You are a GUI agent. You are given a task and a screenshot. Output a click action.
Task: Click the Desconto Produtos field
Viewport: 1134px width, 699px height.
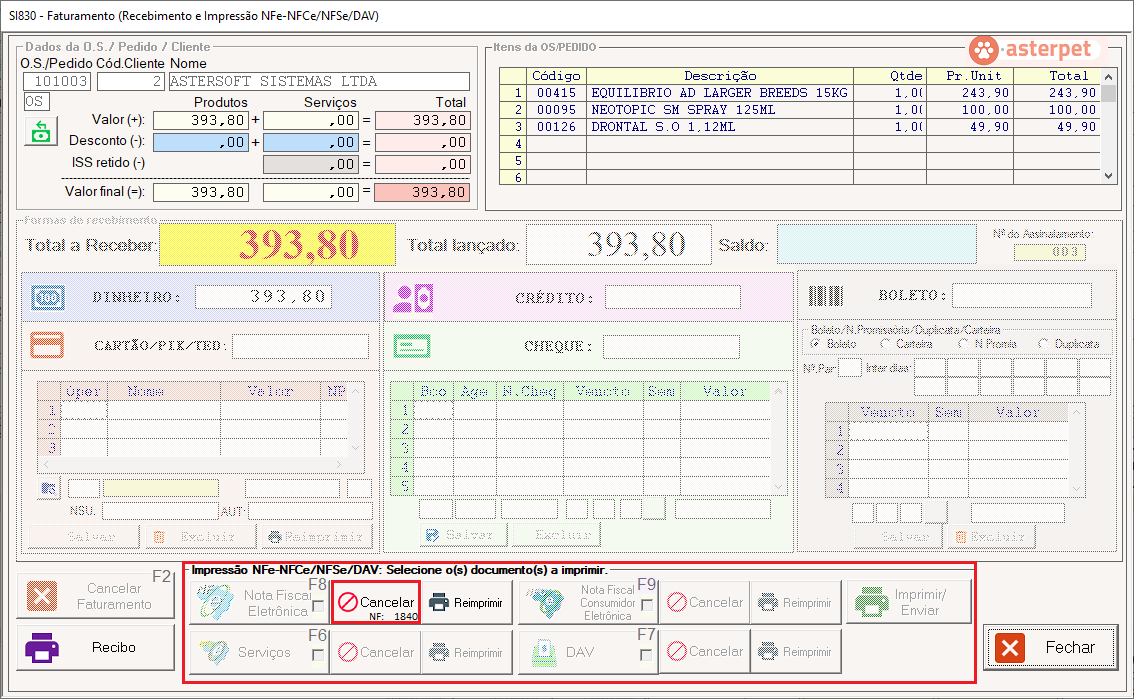(201, 142)
